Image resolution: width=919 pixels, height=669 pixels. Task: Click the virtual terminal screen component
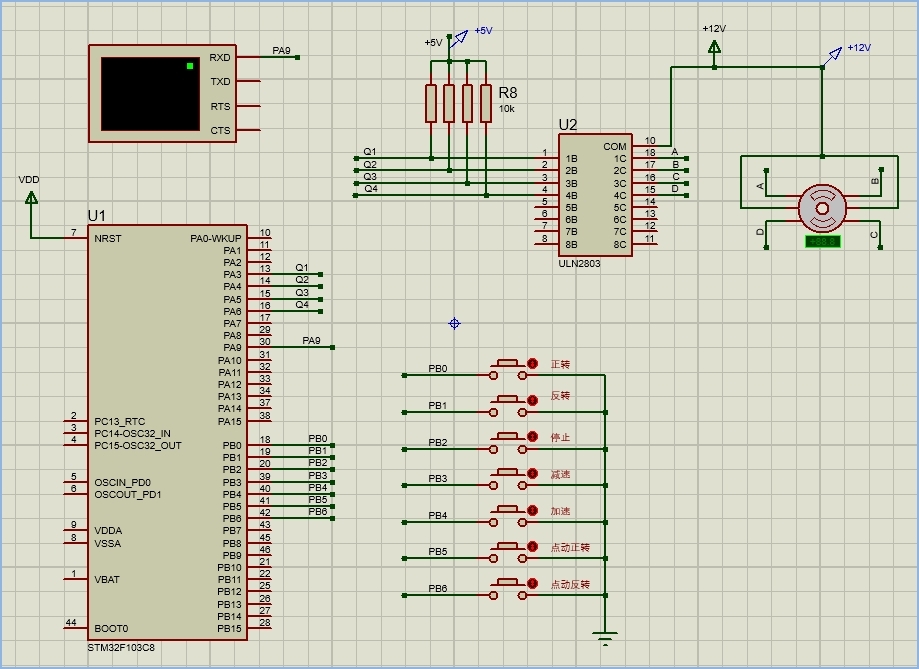click(150, 94)
